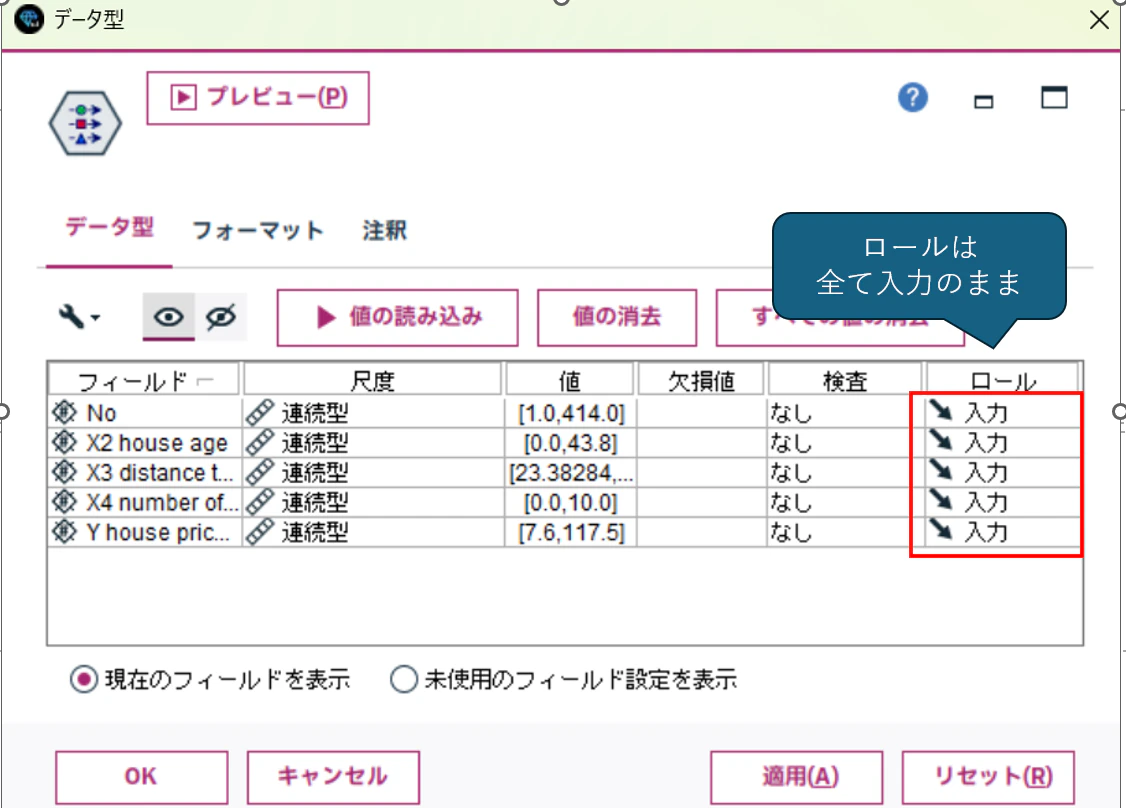Open the 入力 role for No row
1126x808 pixels.
click(x=1003, y=413)
